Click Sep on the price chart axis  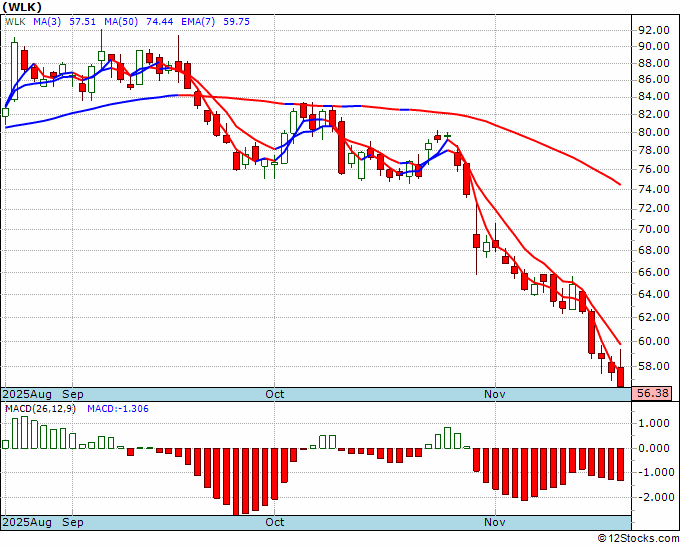tap(73, 394)
